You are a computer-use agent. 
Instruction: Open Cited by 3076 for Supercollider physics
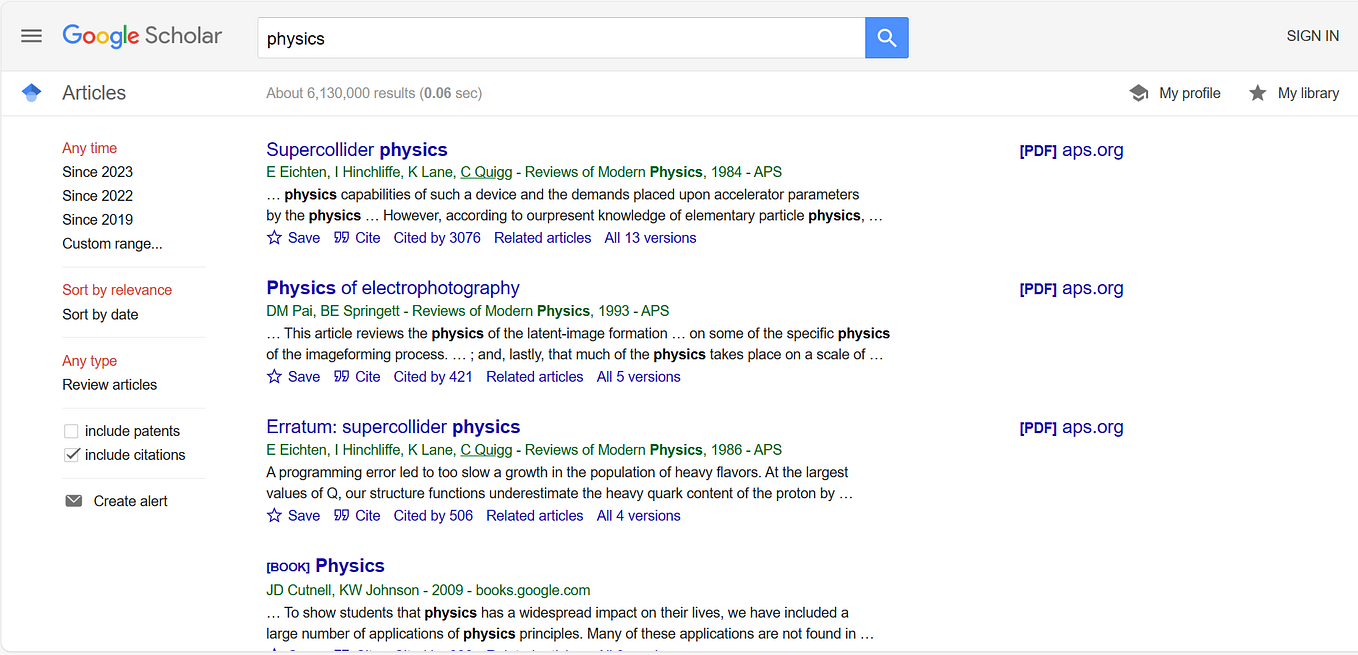[437, 237]
